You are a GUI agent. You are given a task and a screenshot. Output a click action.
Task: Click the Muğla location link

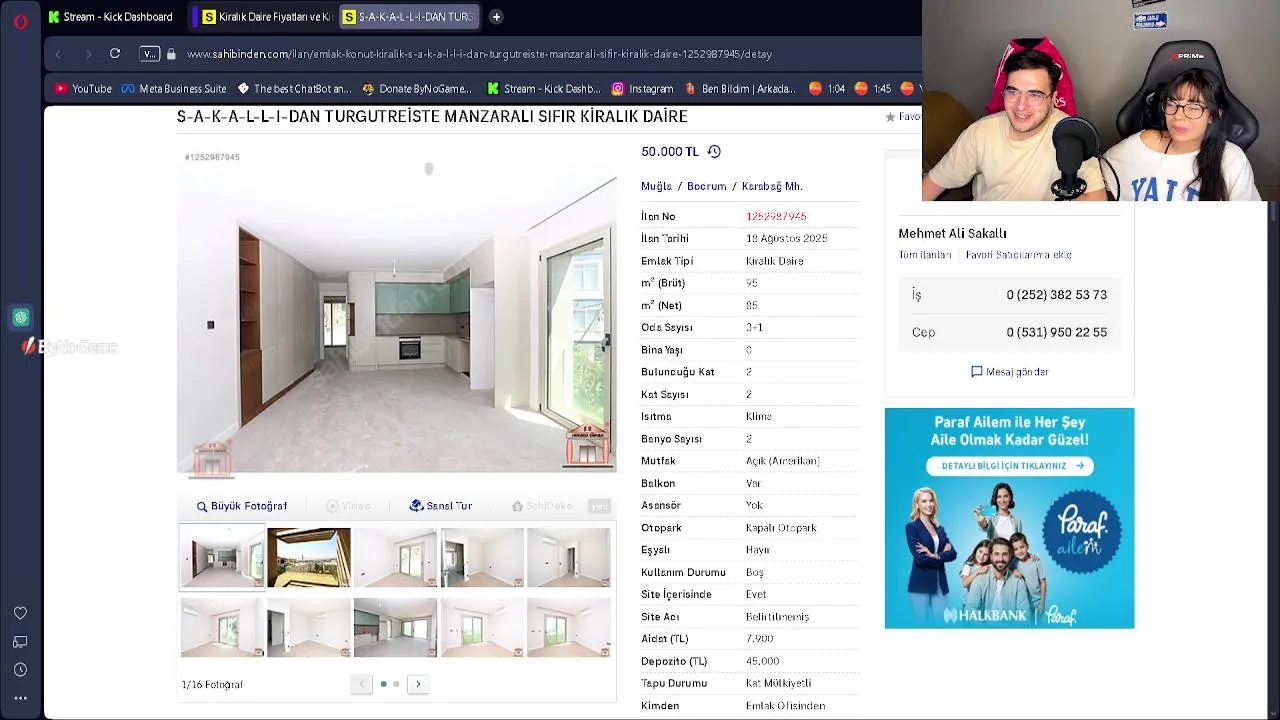point(656,187)
